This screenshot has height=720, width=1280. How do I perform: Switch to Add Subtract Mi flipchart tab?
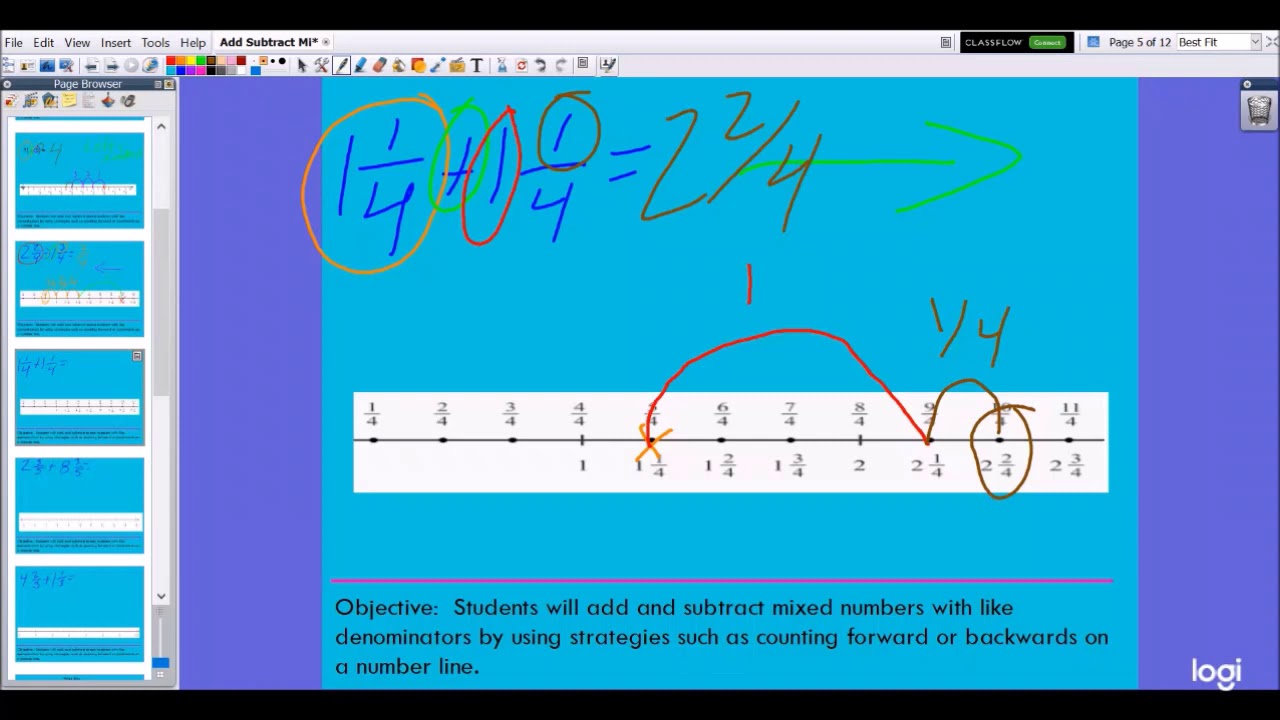[268, 42]
